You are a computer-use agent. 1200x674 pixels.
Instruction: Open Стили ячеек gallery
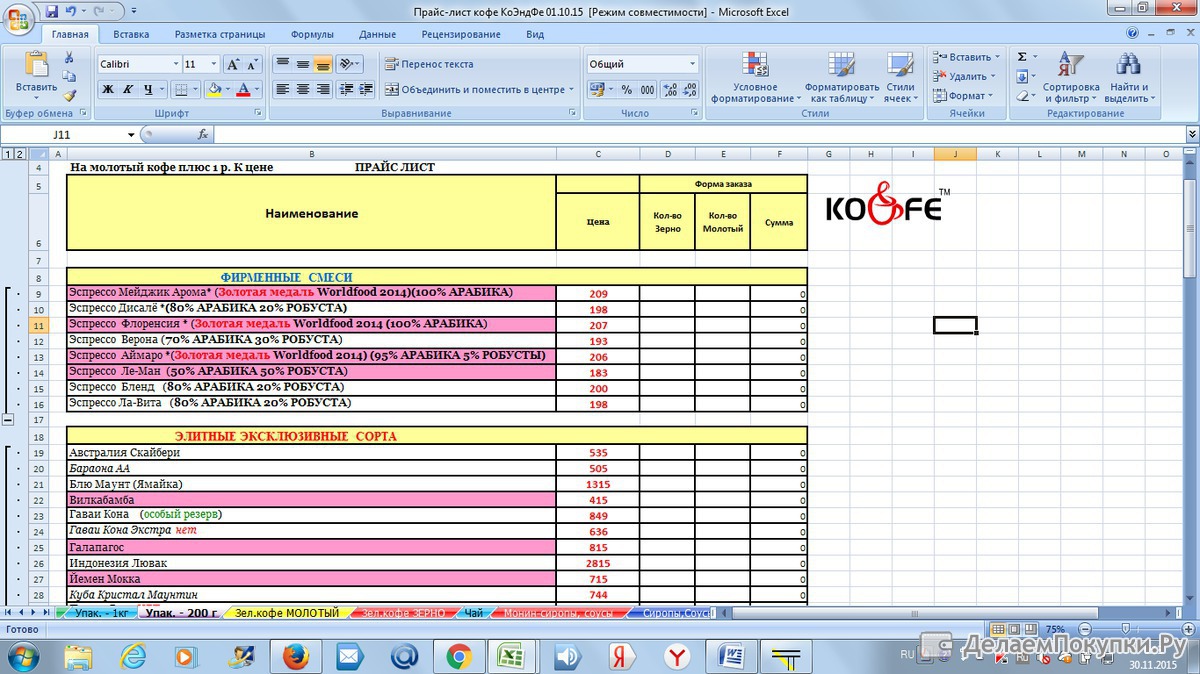click(899, 78)
